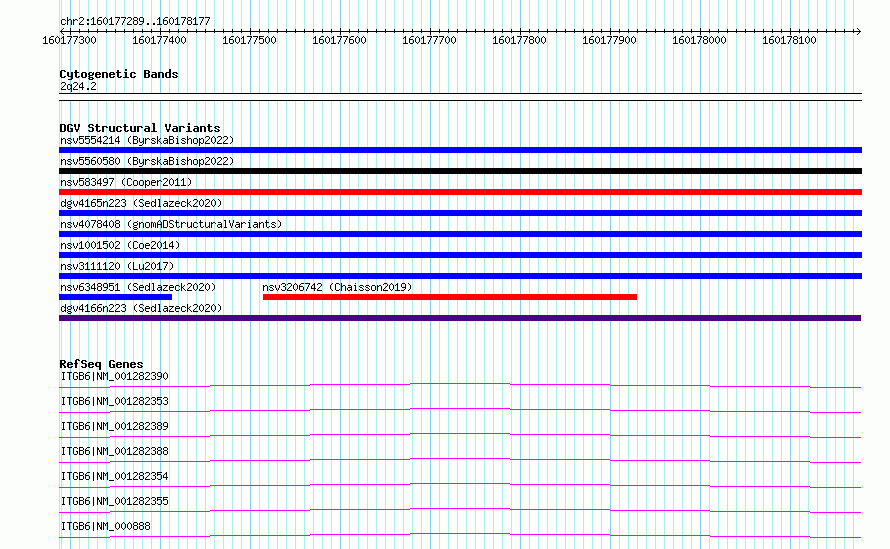
Task: Open variant nsv4078408 (gnomADStructuralVariants) label
Action: (171, 224)
